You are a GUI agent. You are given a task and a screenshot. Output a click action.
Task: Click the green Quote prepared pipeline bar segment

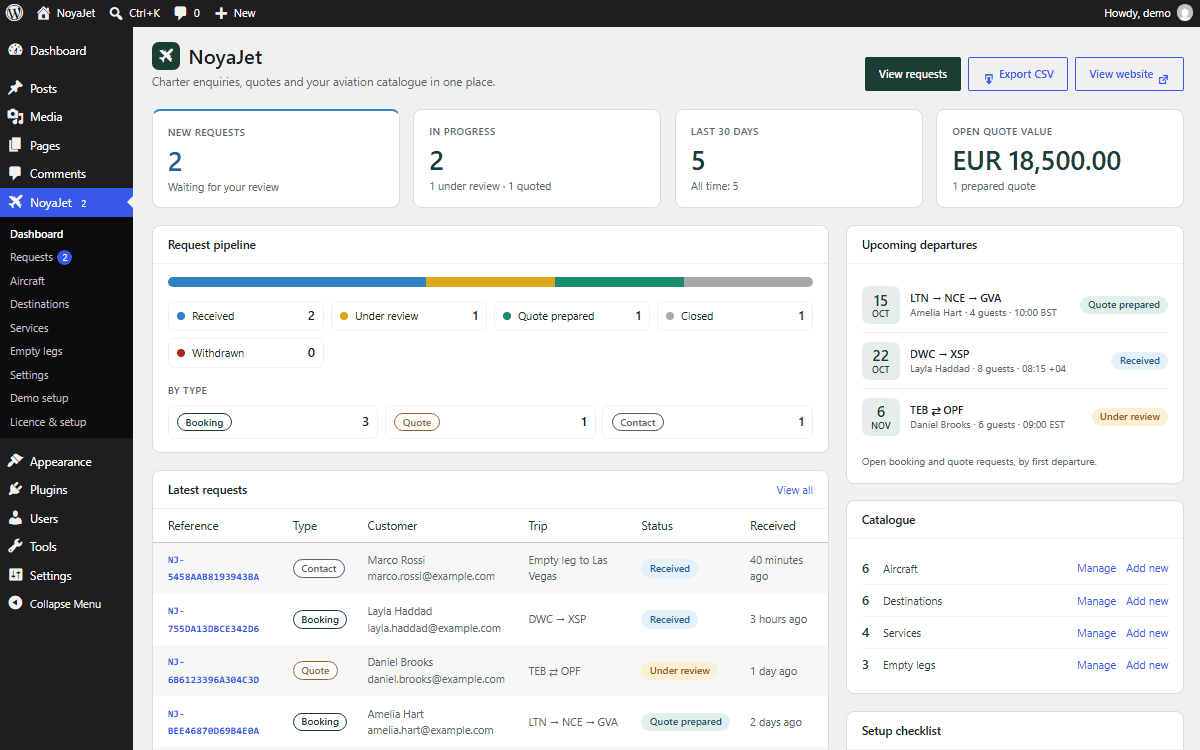619,282
